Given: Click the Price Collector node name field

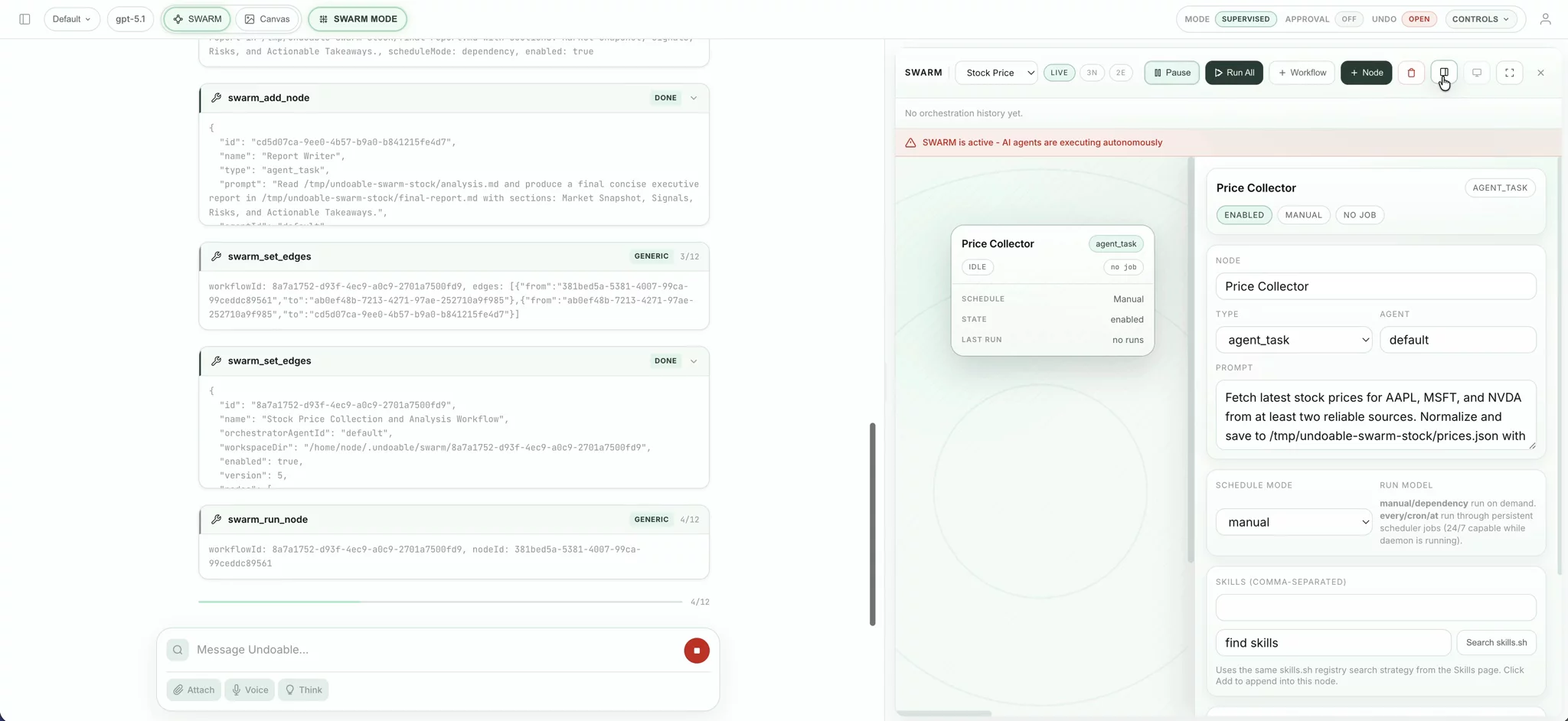Looking at the screenshot, I should coord(1375,286).
